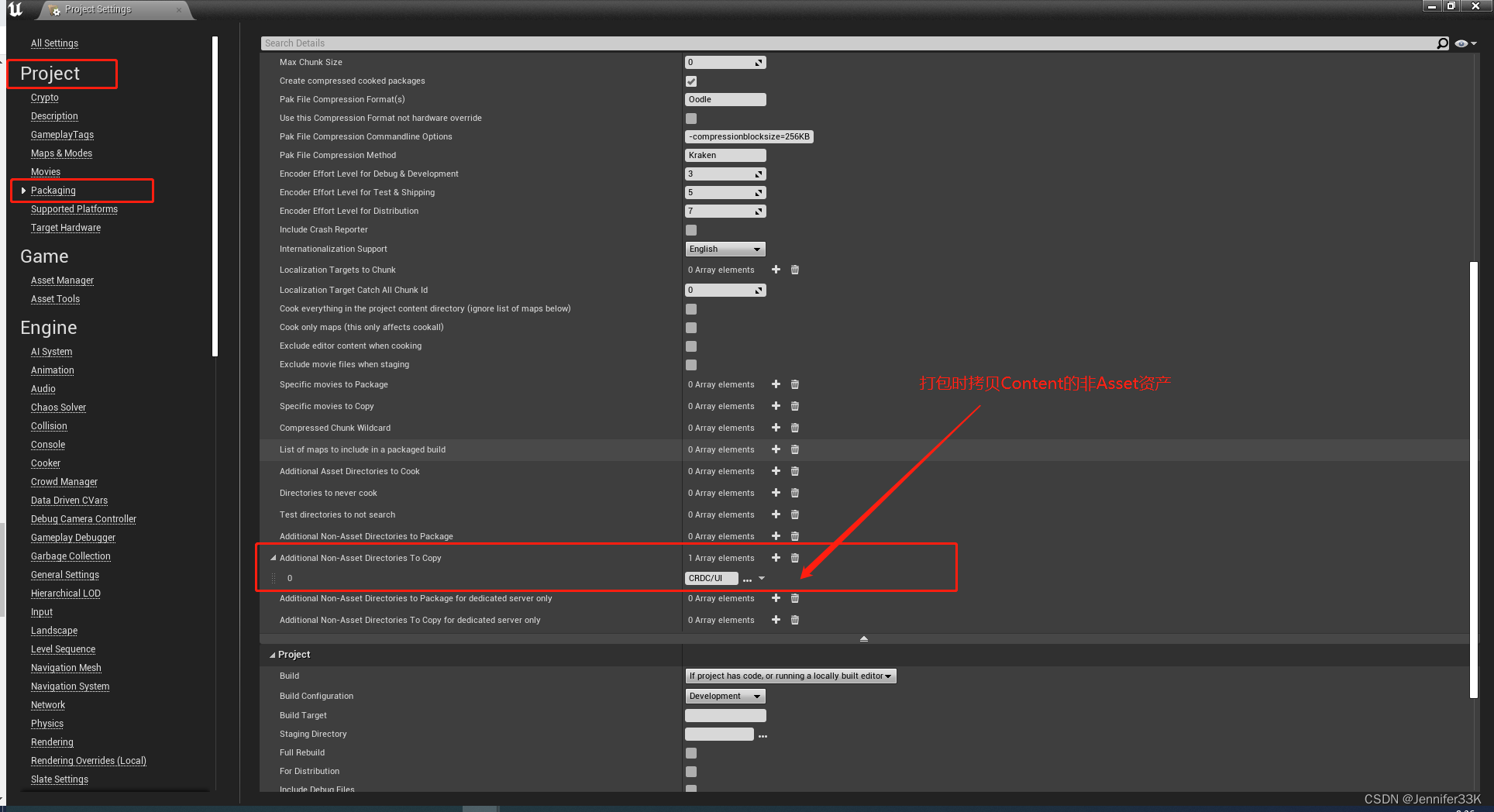1494x812 pixels.
Task: Add Non-Asset Directory to Package for dedicated server
Action: point(776,598)
